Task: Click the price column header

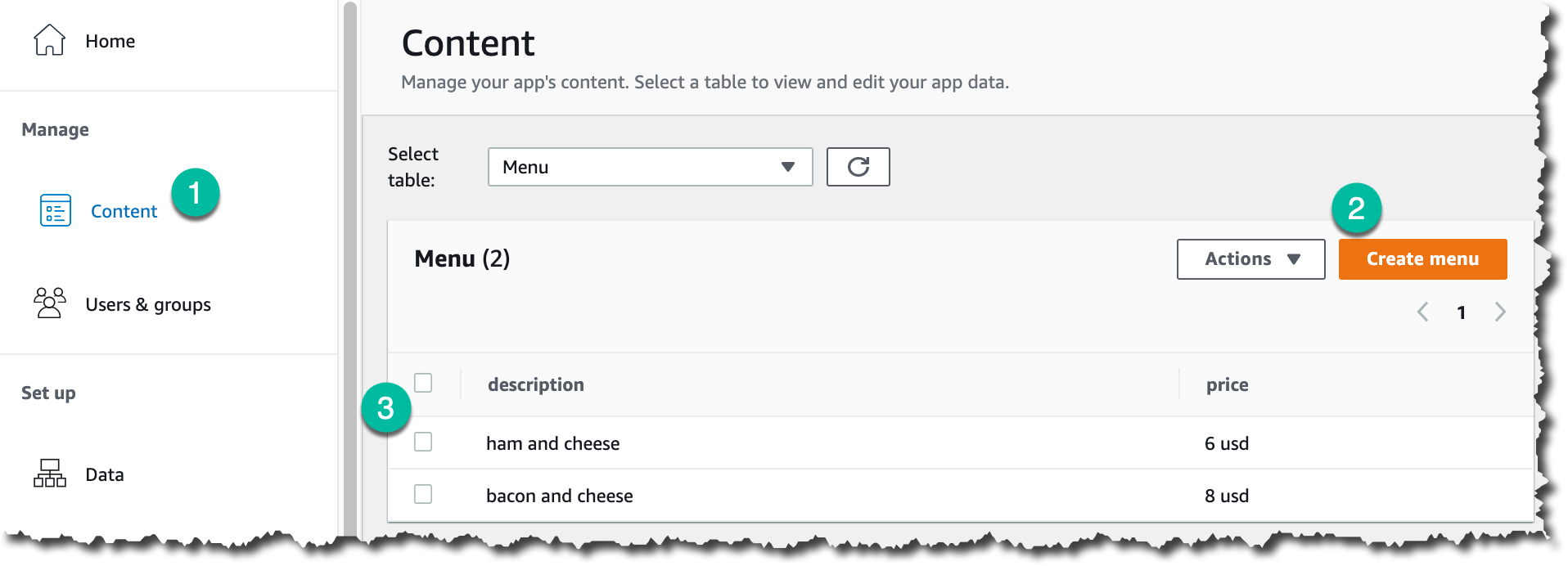Action: point(1227,384)
